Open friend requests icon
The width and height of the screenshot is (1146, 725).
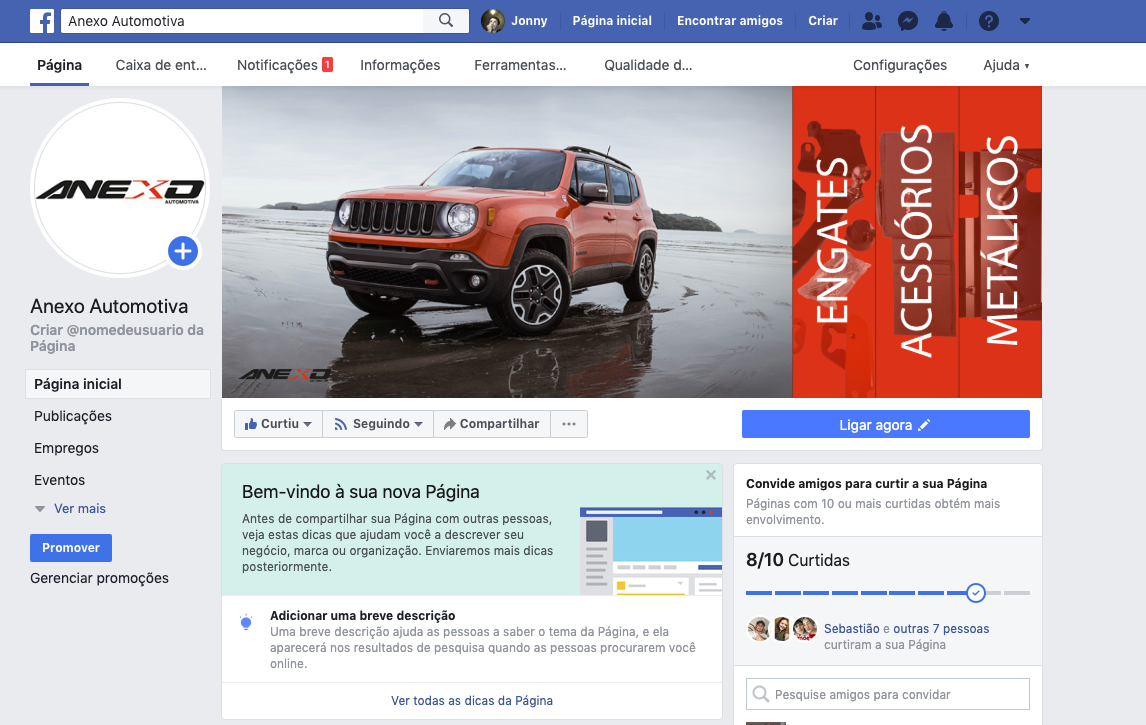tap(871, 21)
